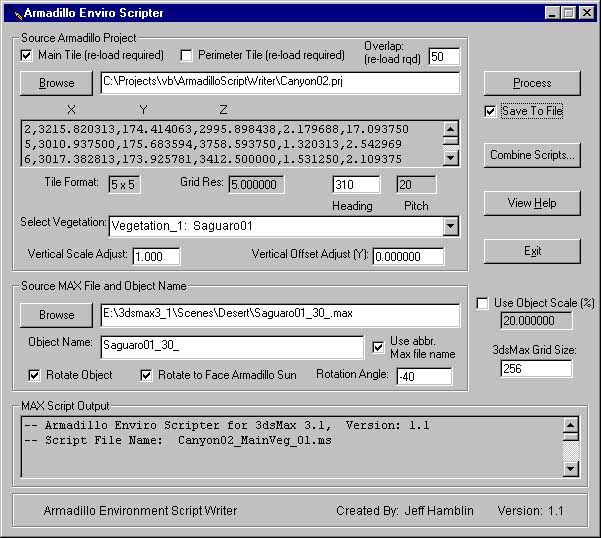Image resolution: width=601 pixels, height=538 pixels.
Task: Open View Help
Action: 532,203
